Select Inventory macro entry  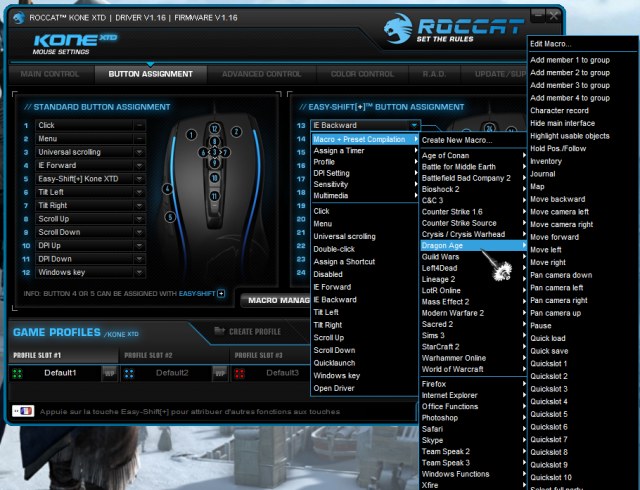(546, 161)
